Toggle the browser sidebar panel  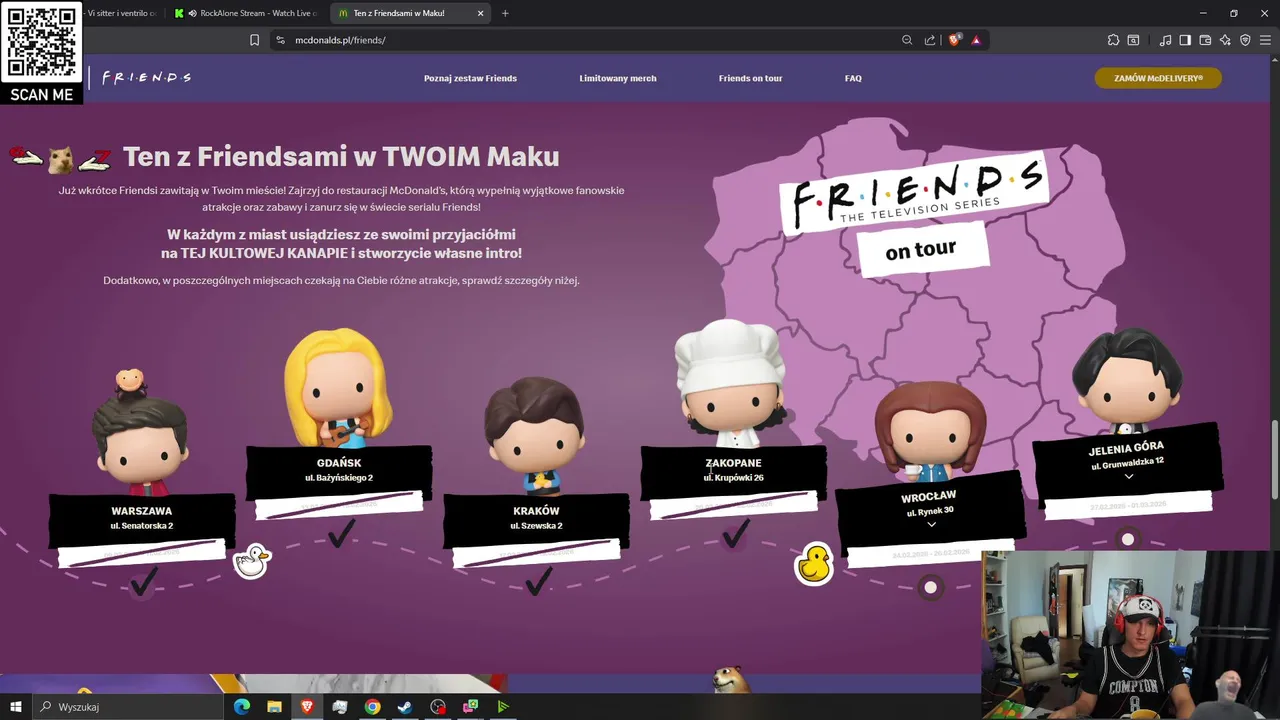(1185, 40)
